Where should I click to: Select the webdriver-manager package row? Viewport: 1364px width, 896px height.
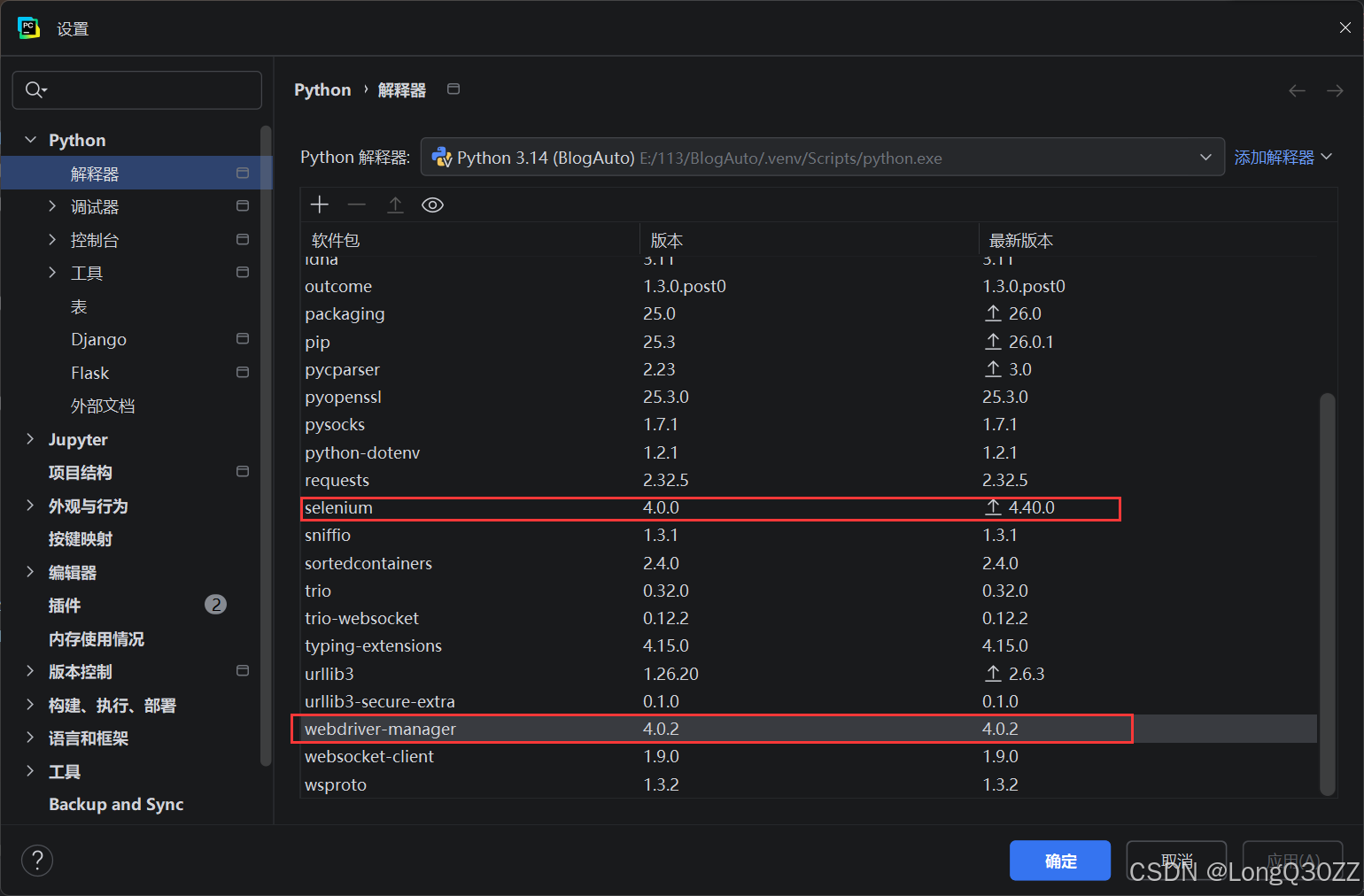(809, 729)
